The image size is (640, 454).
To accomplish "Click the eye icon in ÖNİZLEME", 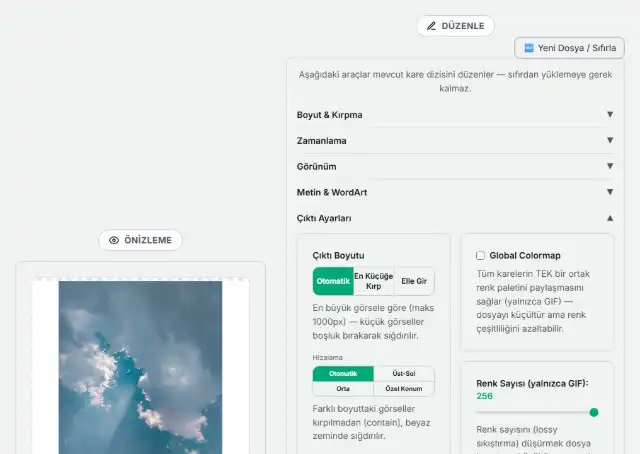I will (x=114, y=240).
